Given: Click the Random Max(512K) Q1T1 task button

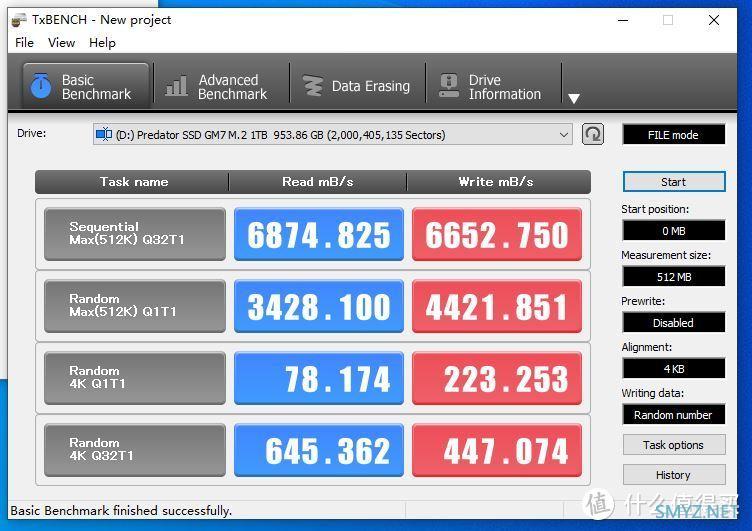Looking at the screenshot, I should click(135, 306).
